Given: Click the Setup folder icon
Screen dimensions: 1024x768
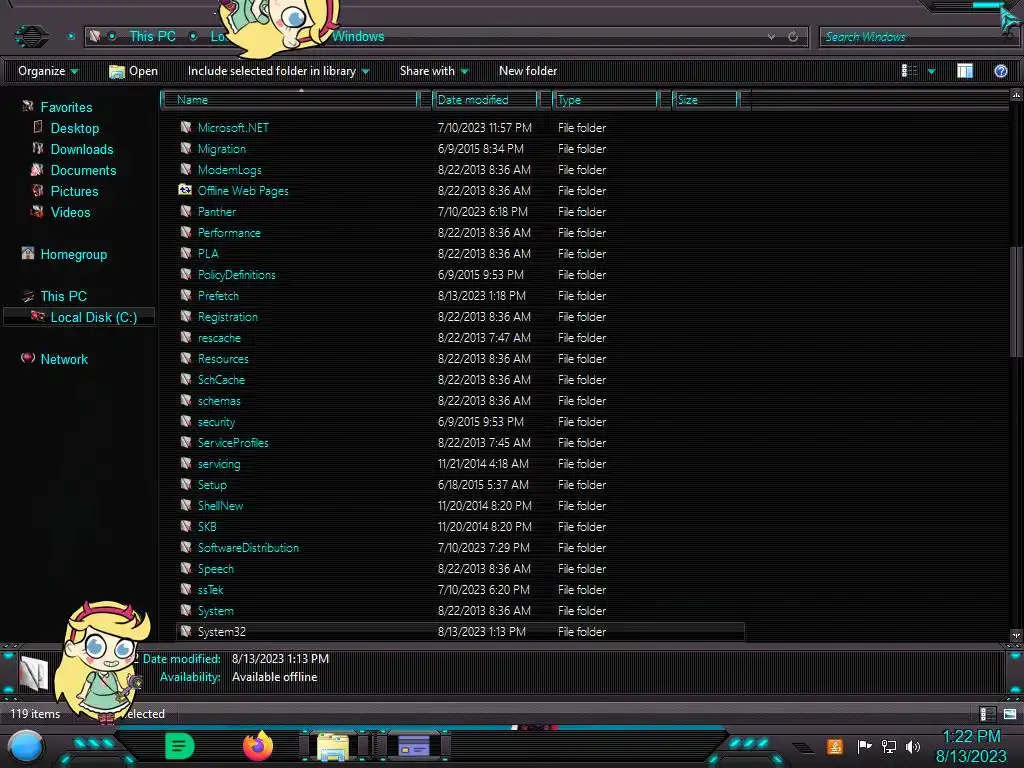Looking at the screenshot, I should click(185, 484).
